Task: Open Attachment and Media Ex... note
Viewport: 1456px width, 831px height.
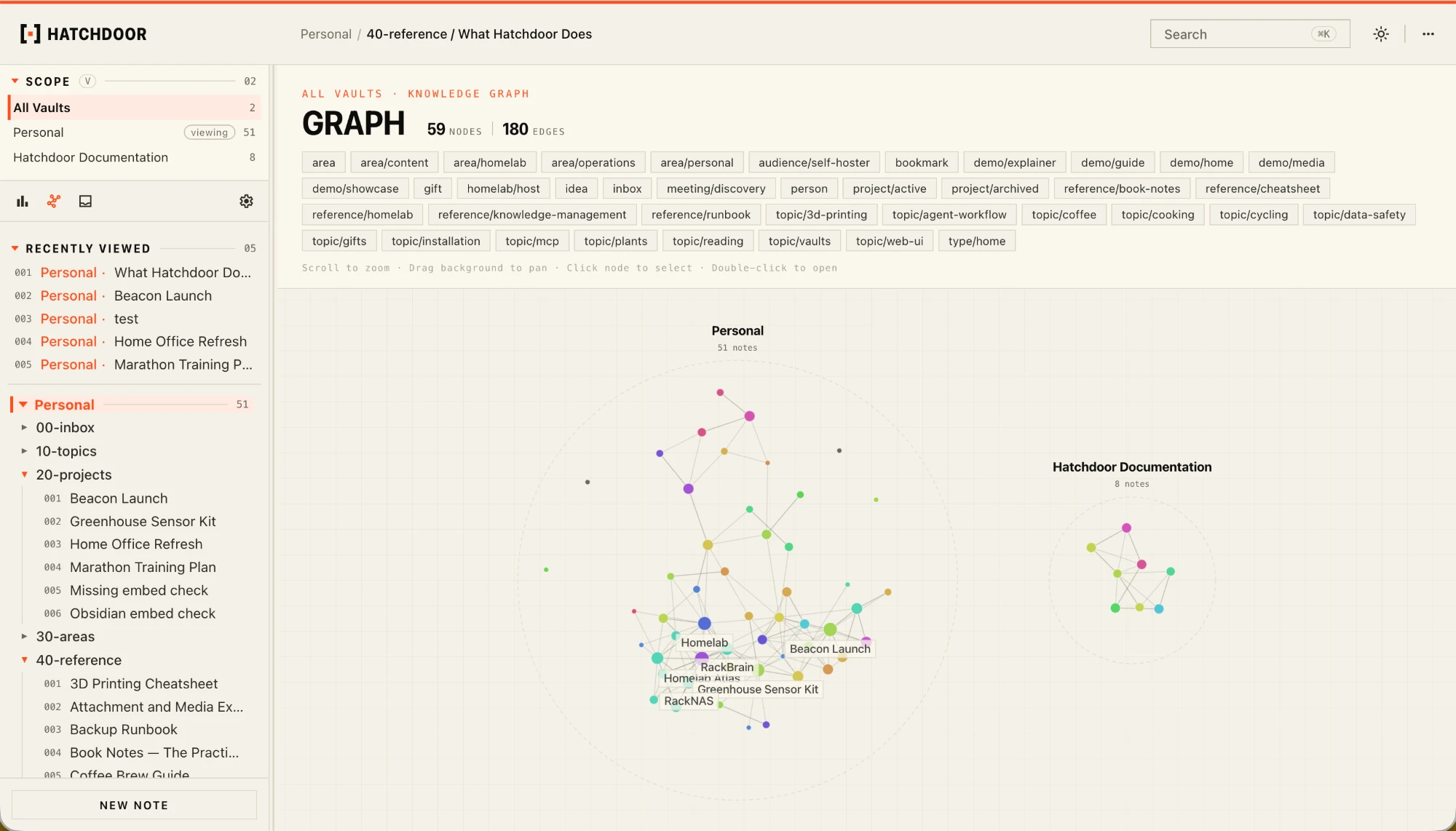Action: [x=156, y=707]
